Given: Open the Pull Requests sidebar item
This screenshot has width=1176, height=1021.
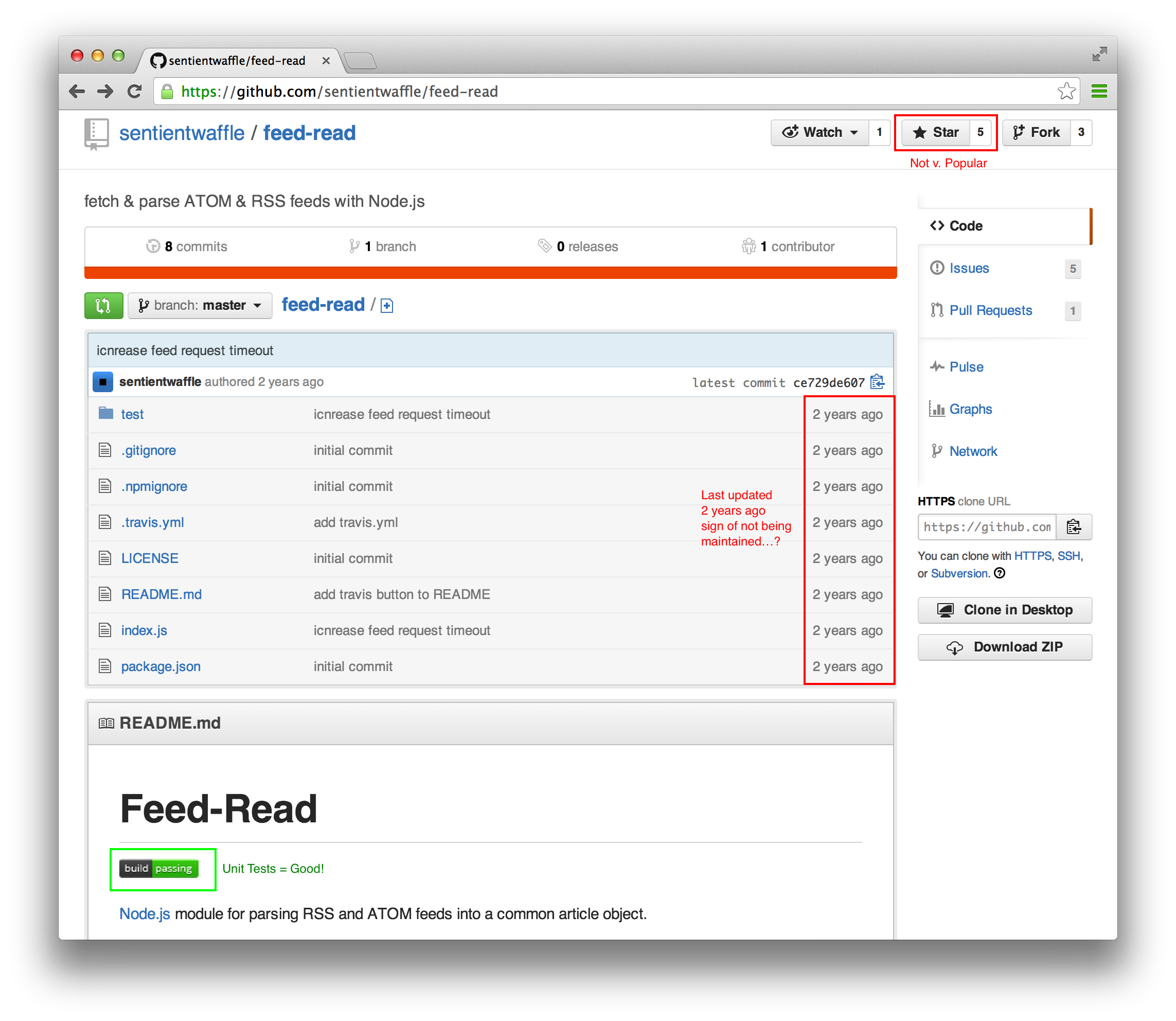Looking at the screenshot, I should point(990,310).
